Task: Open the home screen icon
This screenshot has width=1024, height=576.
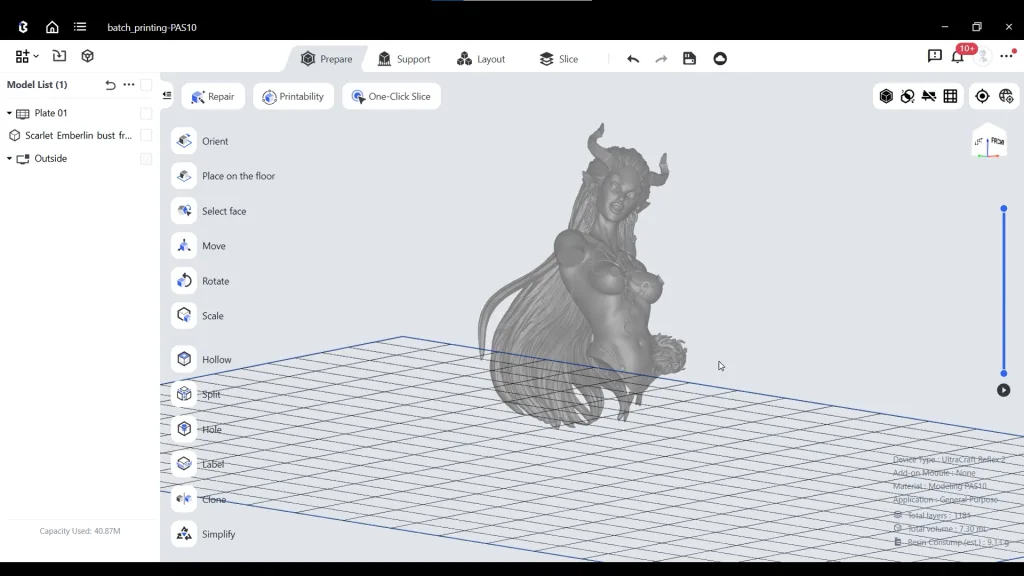Action: 52,27
